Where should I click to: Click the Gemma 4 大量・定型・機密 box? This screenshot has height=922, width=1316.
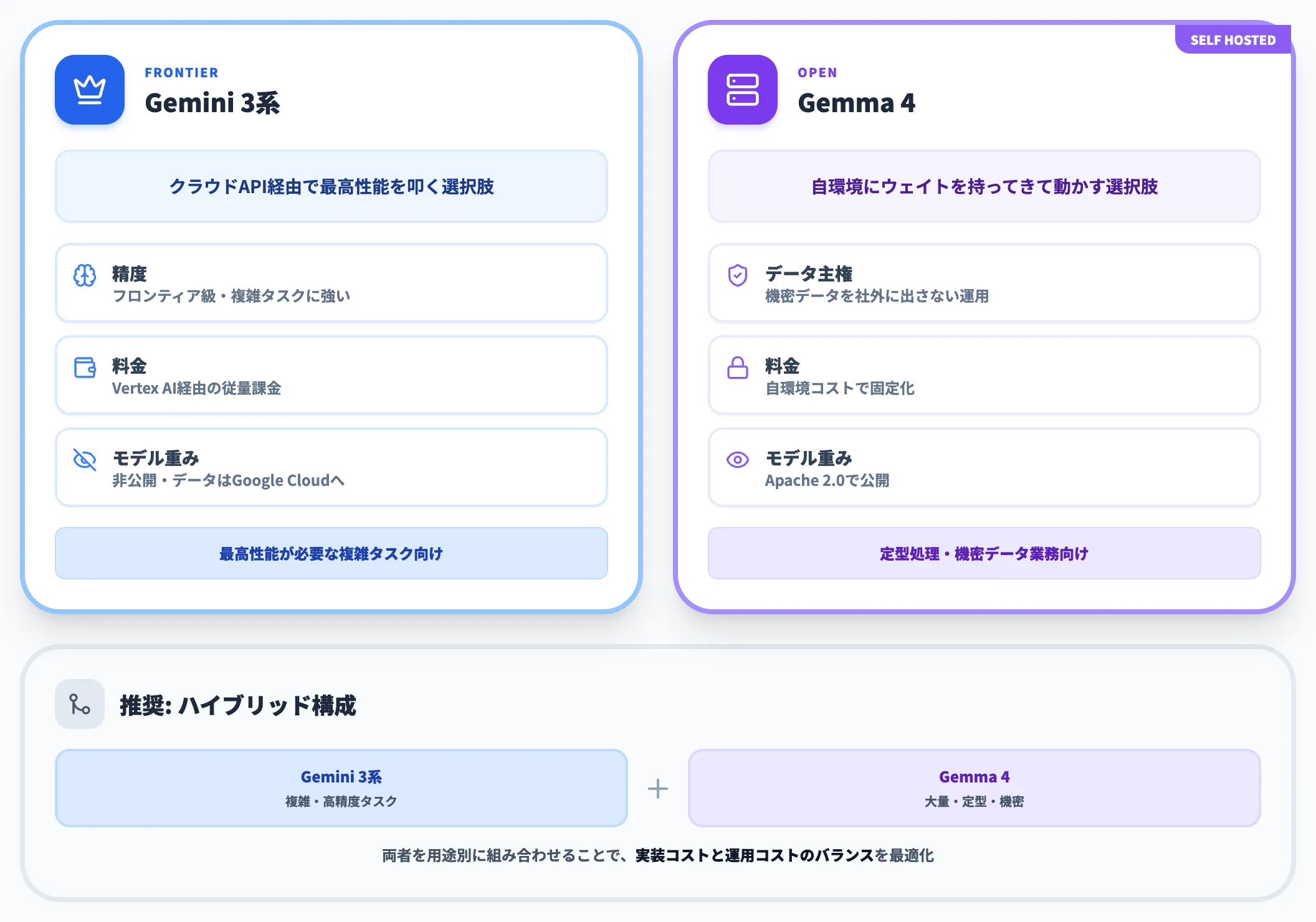[x=975, y=788]
